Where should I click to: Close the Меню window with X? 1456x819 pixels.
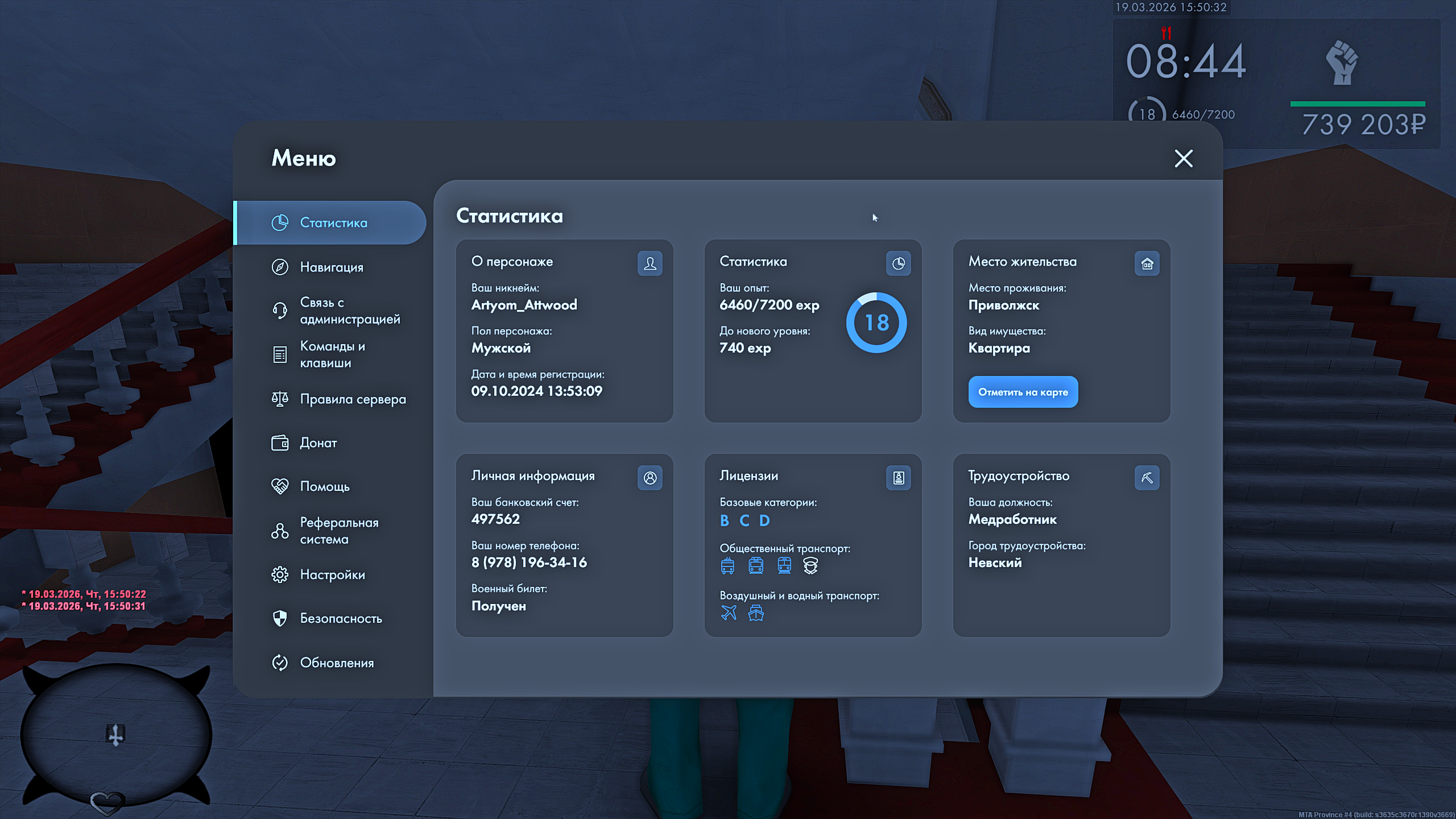(x=1184, y=158)
